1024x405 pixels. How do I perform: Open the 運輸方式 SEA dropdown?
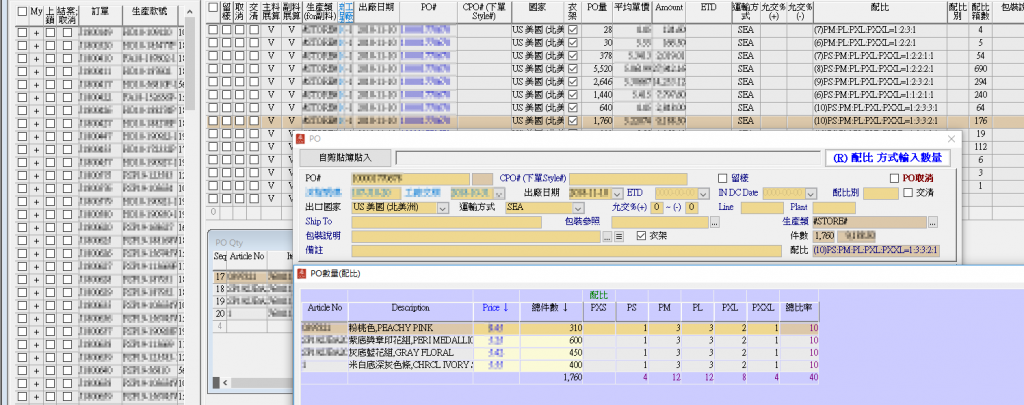[x=579, y=208]
